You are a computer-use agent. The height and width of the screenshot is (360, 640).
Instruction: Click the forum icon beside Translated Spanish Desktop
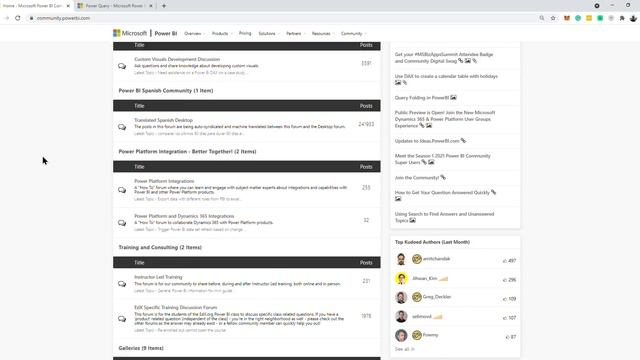122,127
